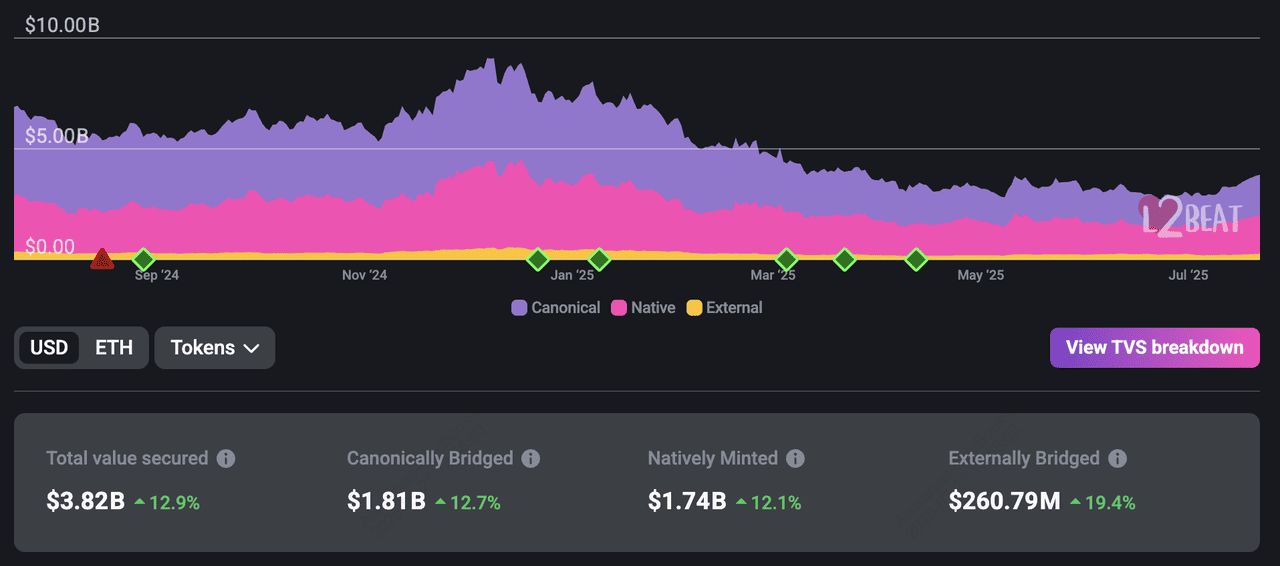Click the green diamond marker above Jan '25
Screen dimensions: 1280x566
598,260
